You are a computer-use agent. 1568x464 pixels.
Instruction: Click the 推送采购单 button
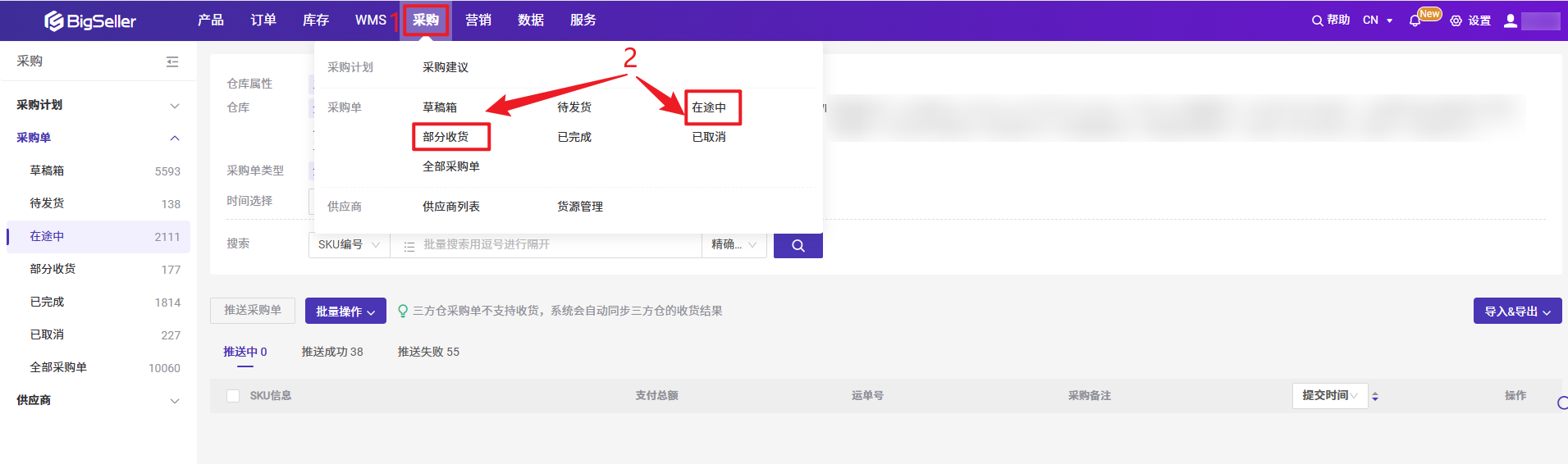coord(253,310)
